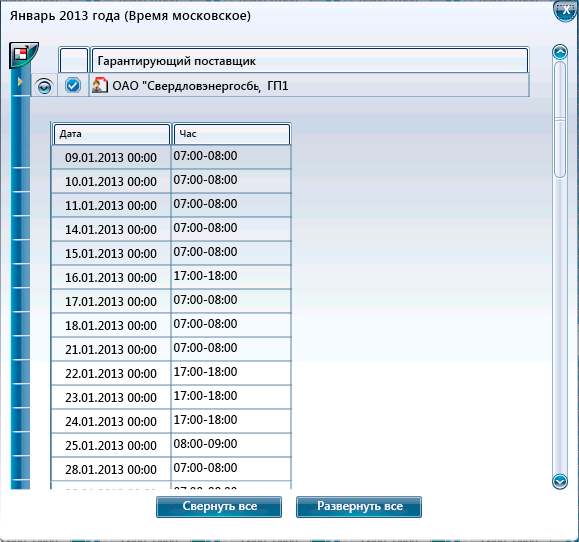Click the Гарантирующий поставщик column header

(x=309, y=61)
